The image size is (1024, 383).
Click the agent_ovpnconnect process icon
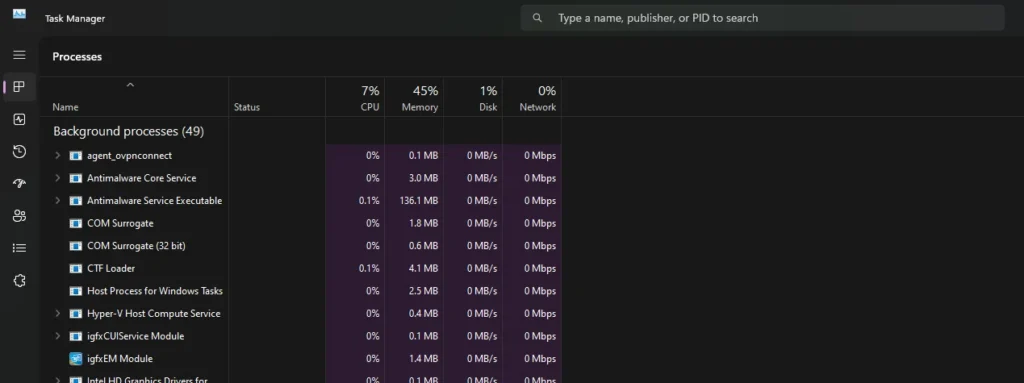click(x=76, y=156)
